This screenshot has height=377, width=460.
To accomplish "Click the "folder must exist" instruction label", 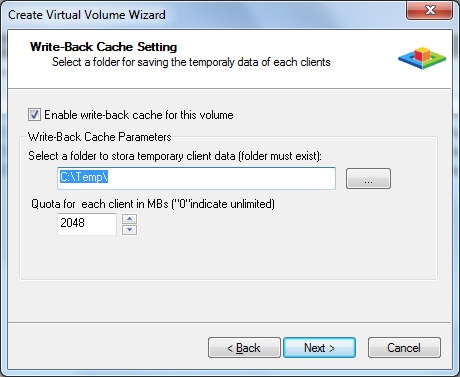I will (x=175, y=156).
